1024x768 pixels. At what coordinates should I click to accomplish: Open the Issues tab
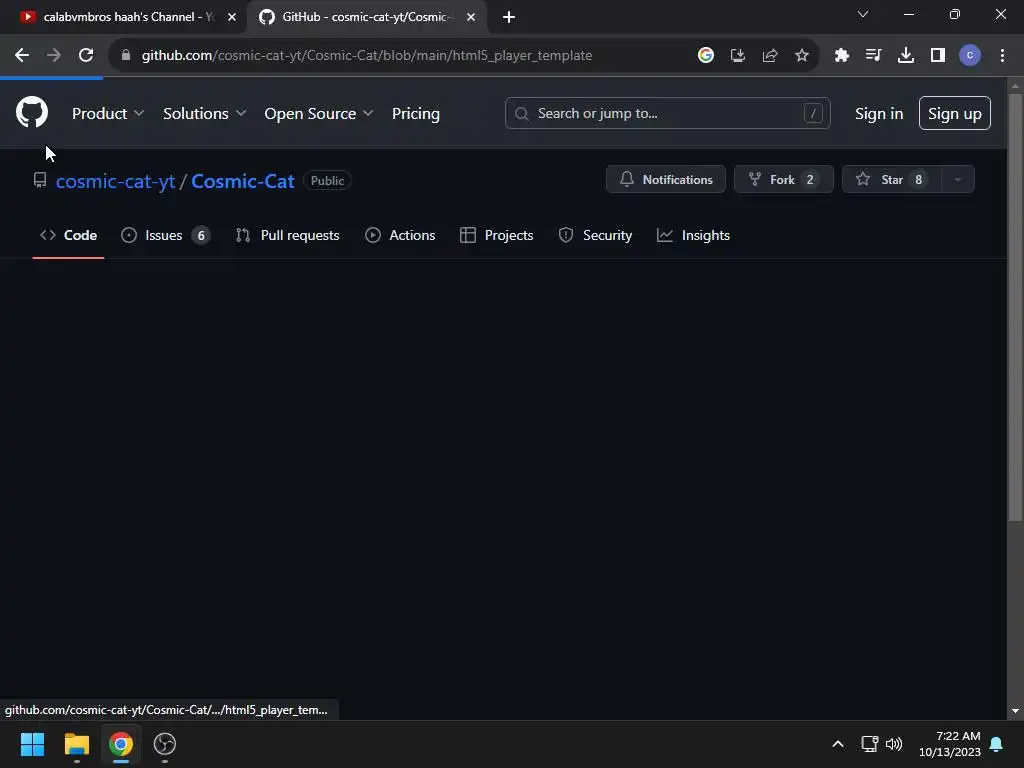pyautogui.click(x=166, y=235)
